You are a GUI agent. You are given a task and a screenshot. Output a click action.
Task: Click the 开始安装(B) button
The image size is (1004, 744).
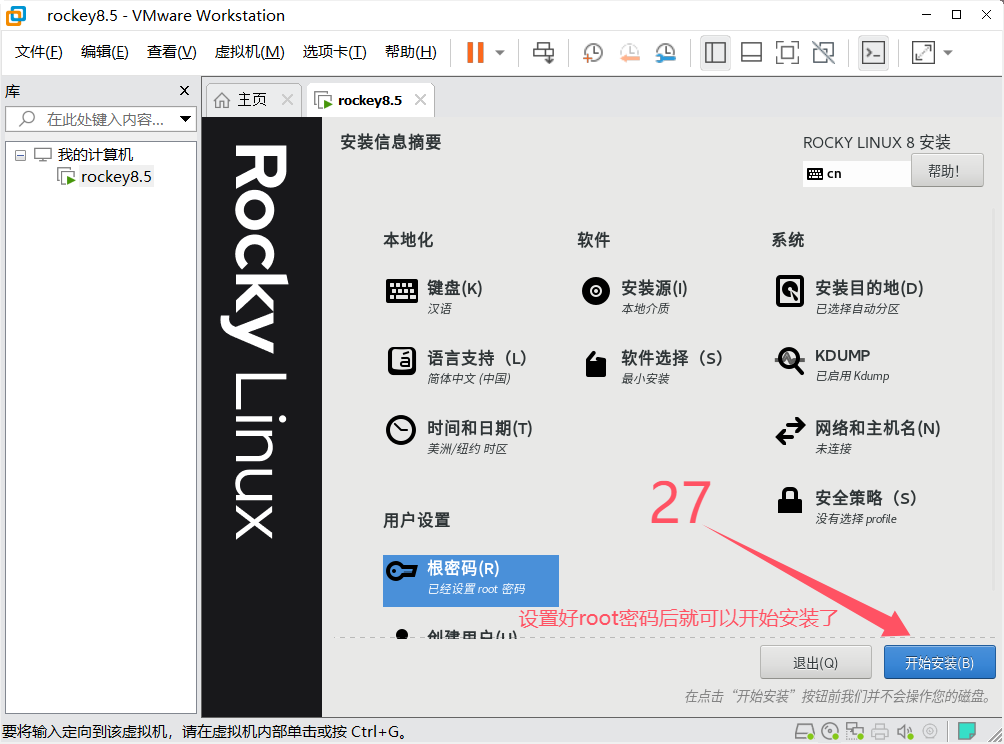tap(939, 663)
